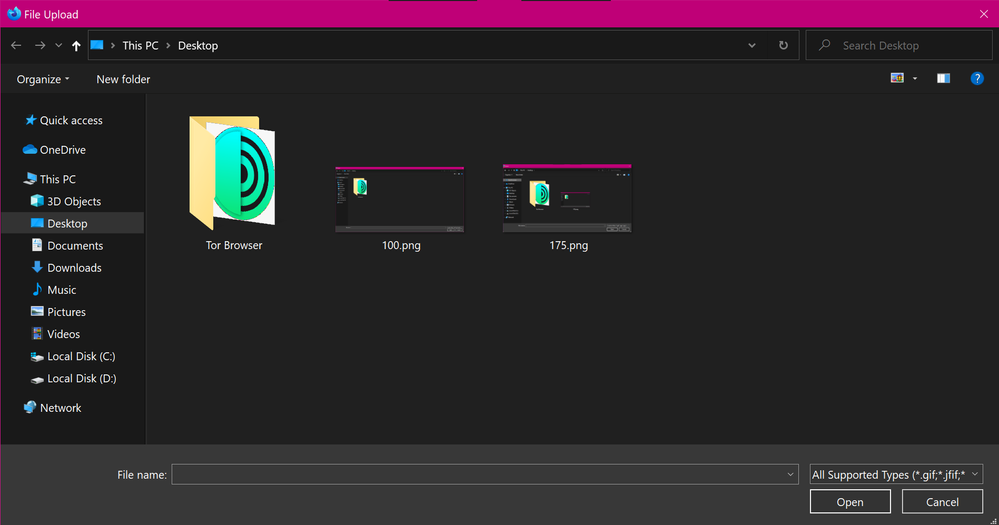
Task: Close the File Upload dialog
Action: point(984,14)
